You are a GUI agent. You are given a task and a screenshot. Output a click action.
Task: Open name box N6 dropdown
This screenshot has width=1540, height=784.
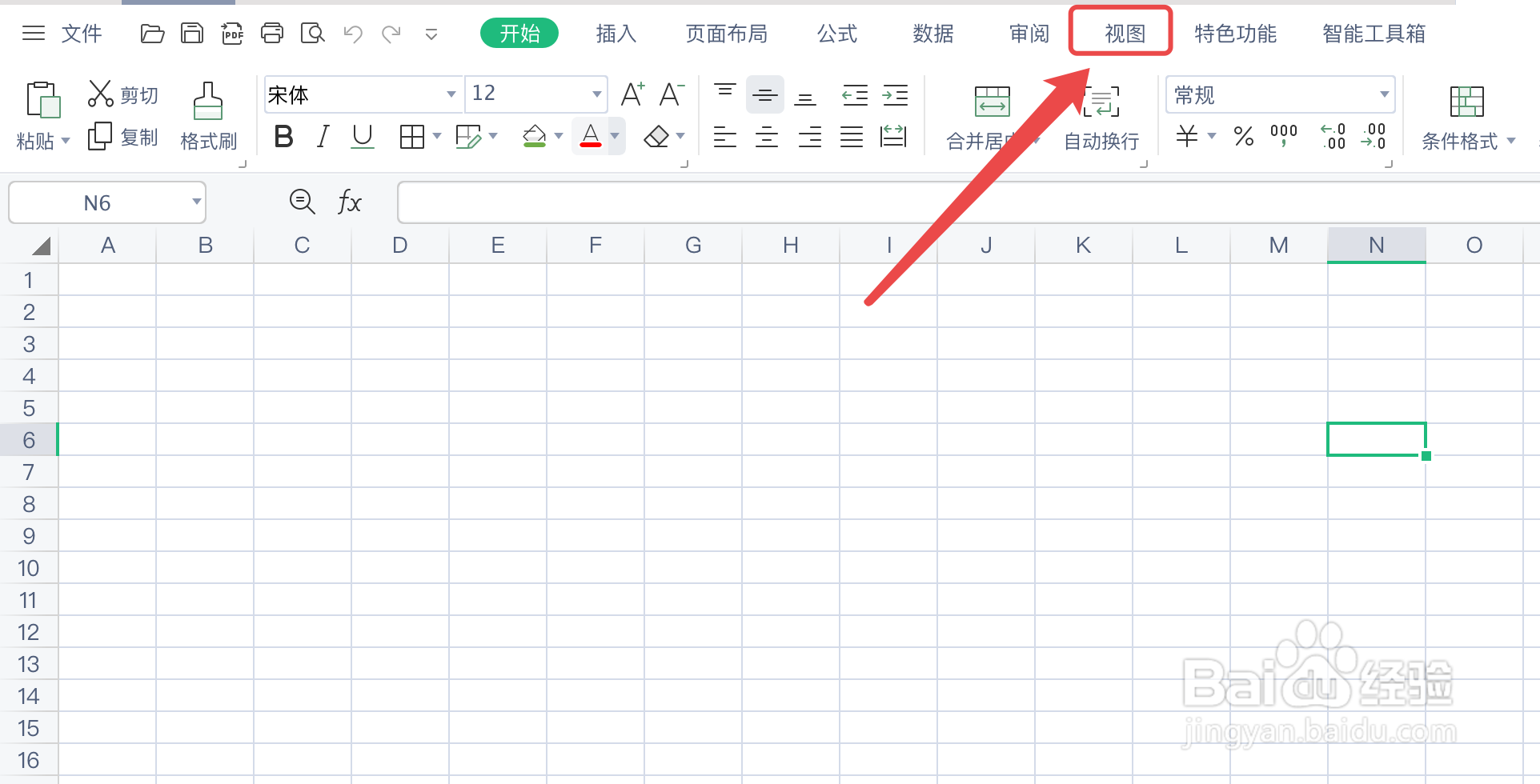tap(196, 202)
